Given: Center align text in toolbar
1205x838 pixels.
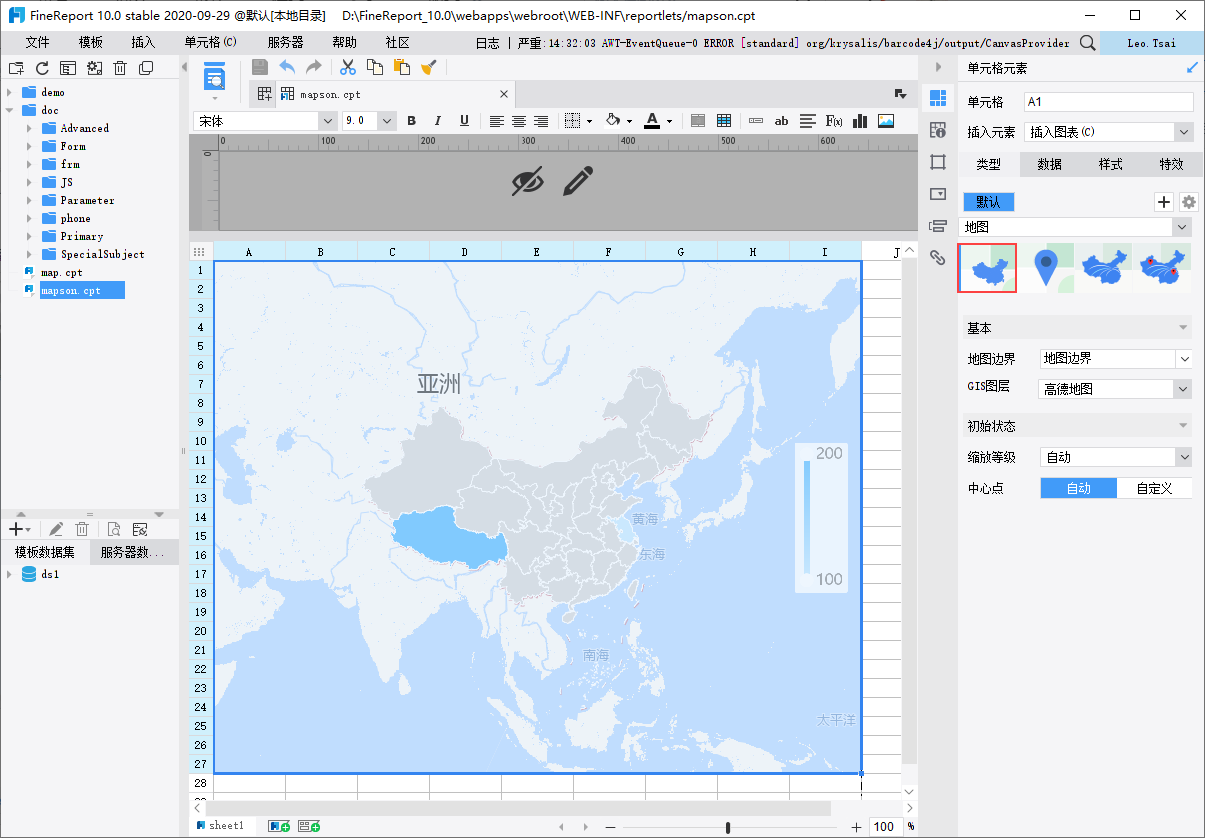Looking at the screenshot, I should click(x=519, y=121).
